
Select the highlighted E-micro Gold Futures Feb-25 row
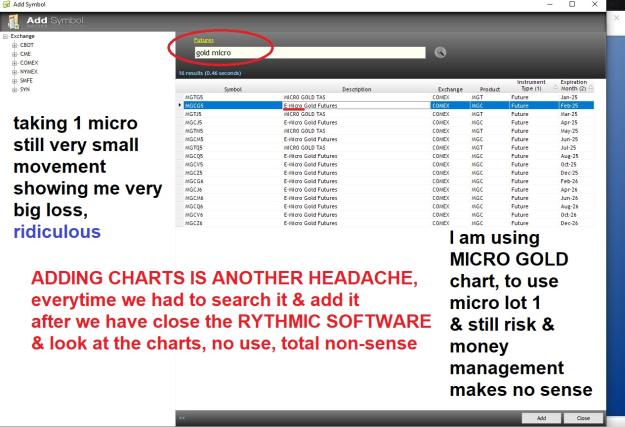[385, 106]
